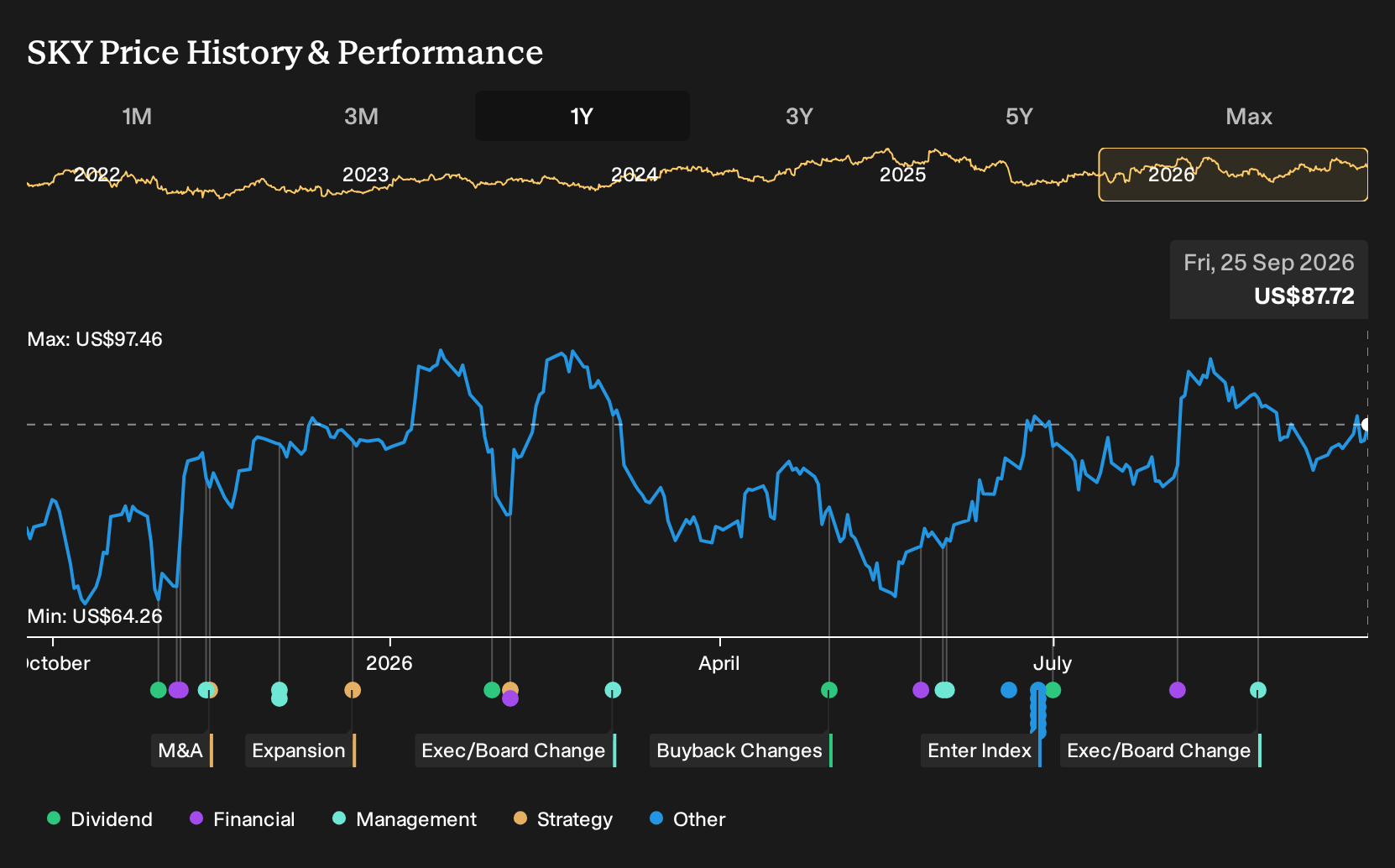The height and width of the screenshot is (868, 1395).
Task: Choose the 1Y range tab
Action: click(583, 116)
